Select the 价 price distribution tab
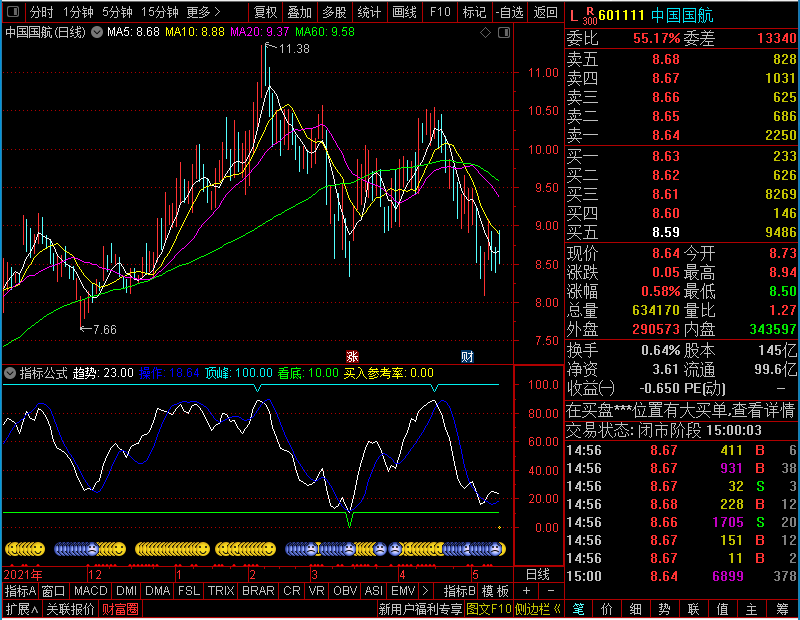Viewport: 800px width, 620px height. point(607,609)
